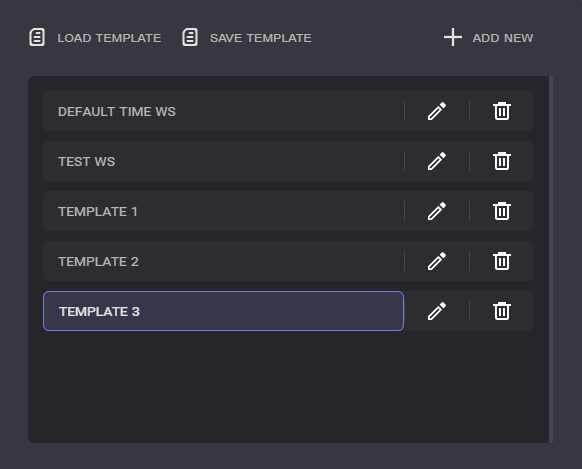This screenshot has width=582, height=469.
Task: Click the plus icon for Add New
Action: pyautogui.click(x=453, y=37)
